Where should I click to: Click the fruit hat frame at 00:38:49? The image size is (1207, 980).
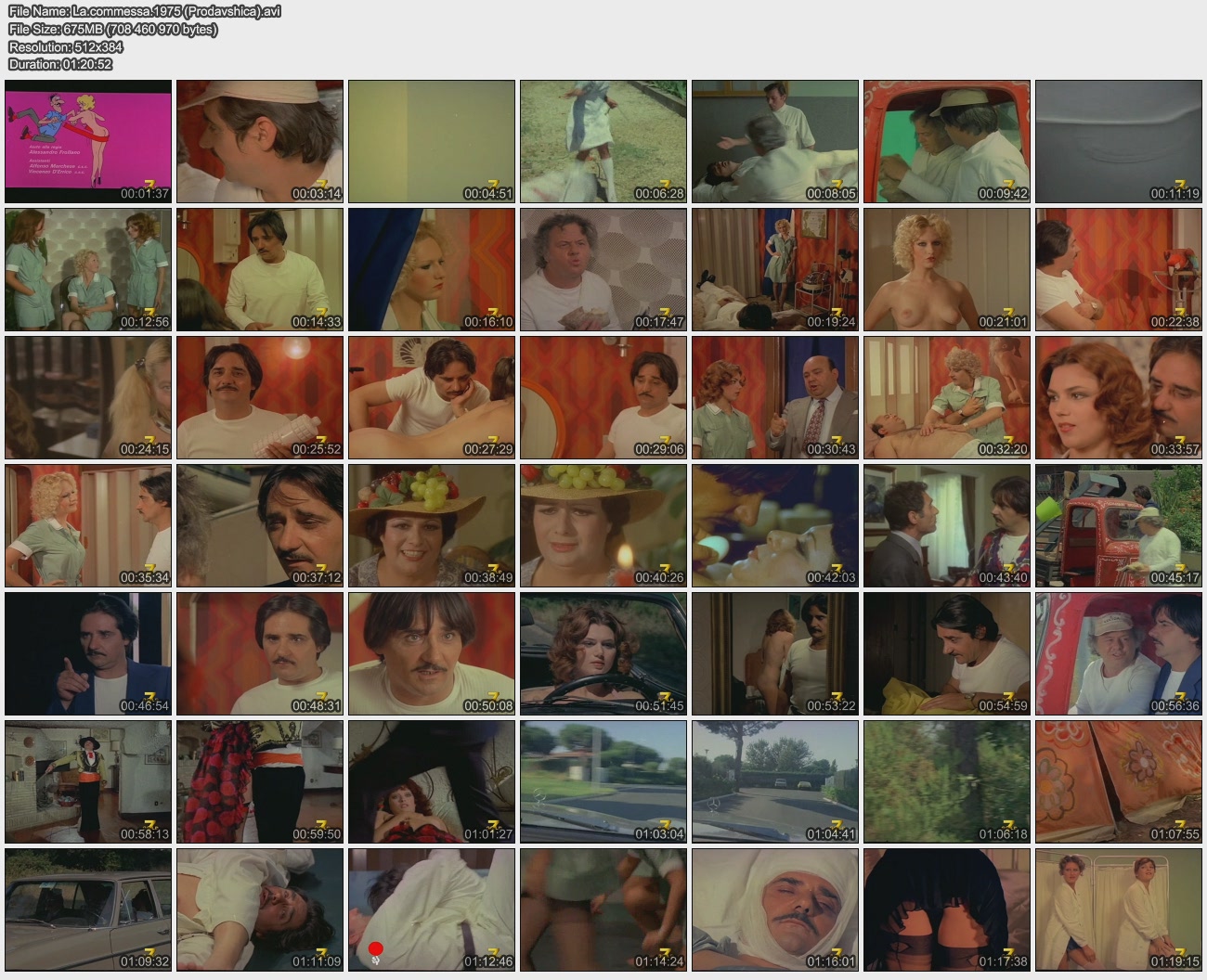[432, 525]
